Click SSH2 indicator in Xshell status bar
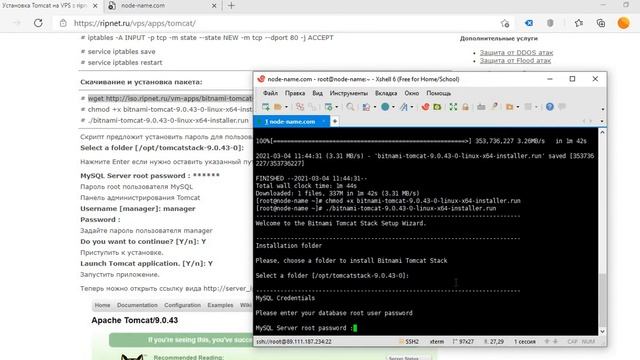Screen dimensions: 640x360 coord(409,342)
